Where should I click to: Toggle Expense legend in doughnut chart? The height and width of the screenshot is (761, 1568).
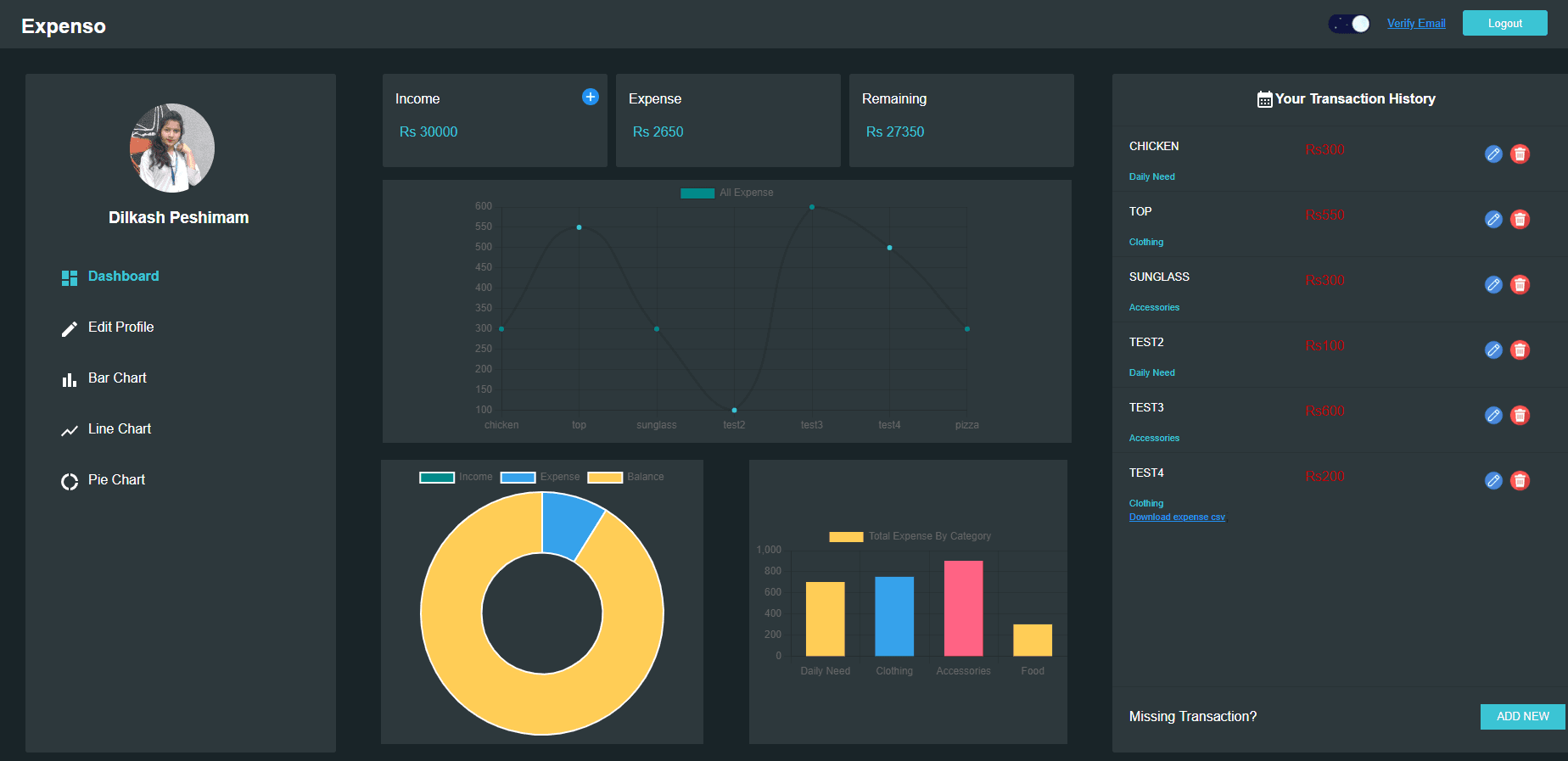pos(540,477)
